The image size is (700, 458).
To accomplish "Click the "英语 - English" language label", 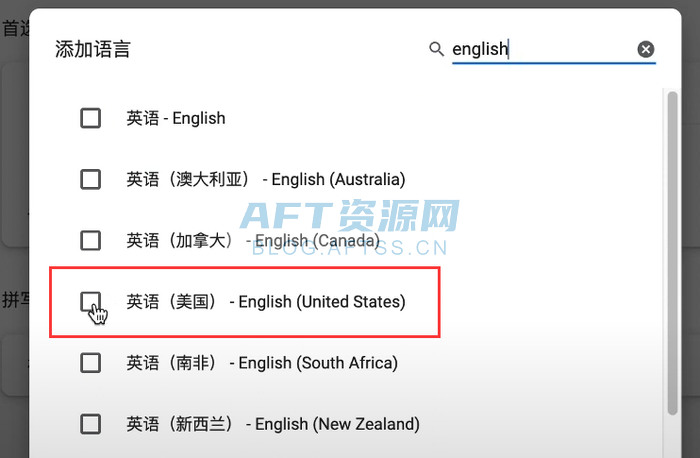I will point(176,118).
